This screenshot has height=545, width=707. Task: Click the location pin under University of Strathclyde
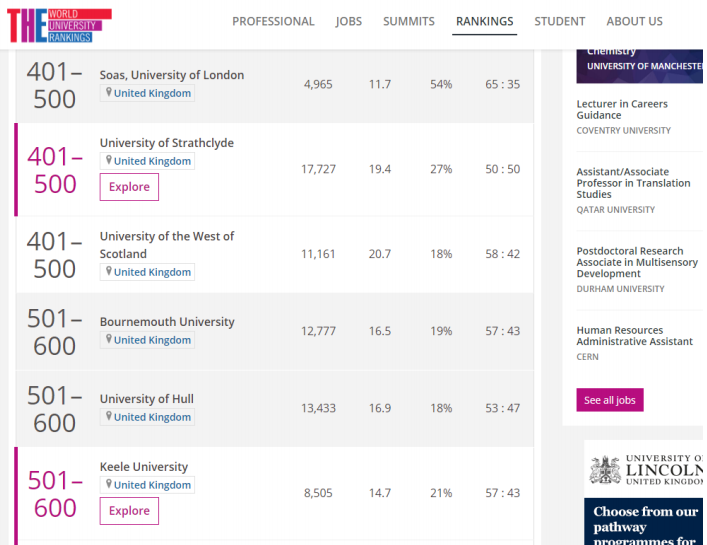tap(109, 161)
